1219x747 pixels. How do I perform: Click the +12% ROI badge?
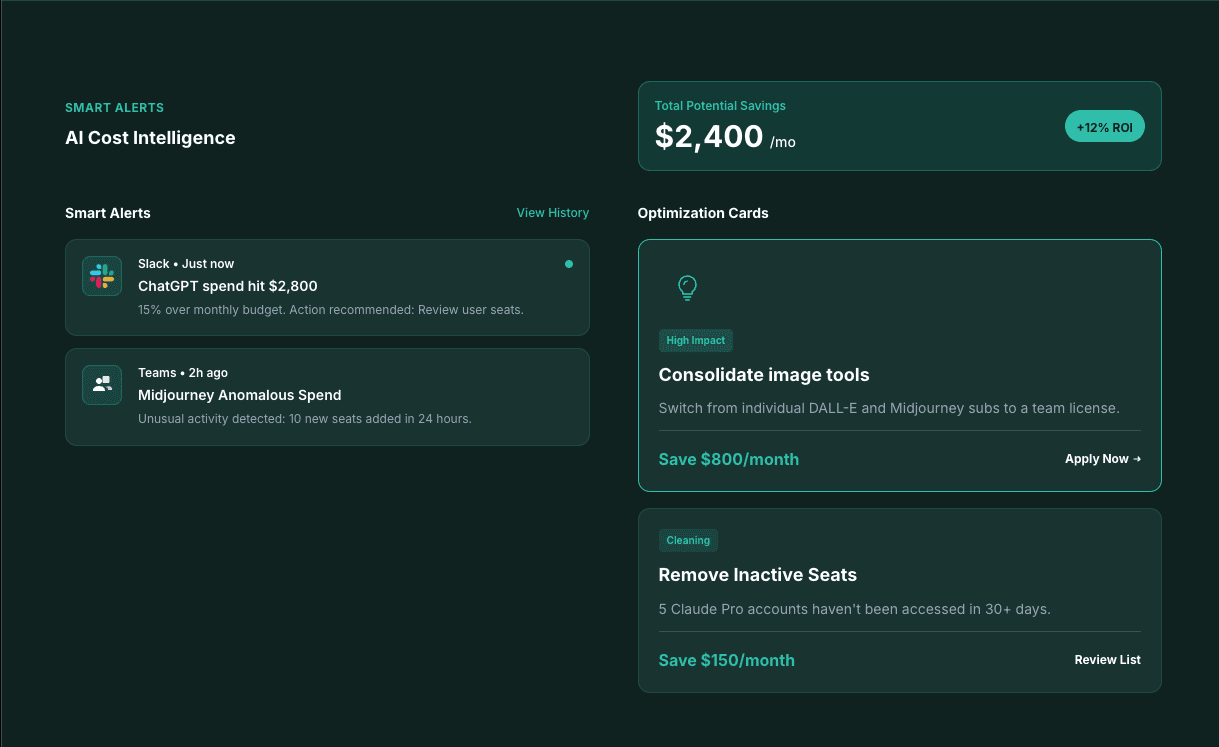[x=1104, y=126]
